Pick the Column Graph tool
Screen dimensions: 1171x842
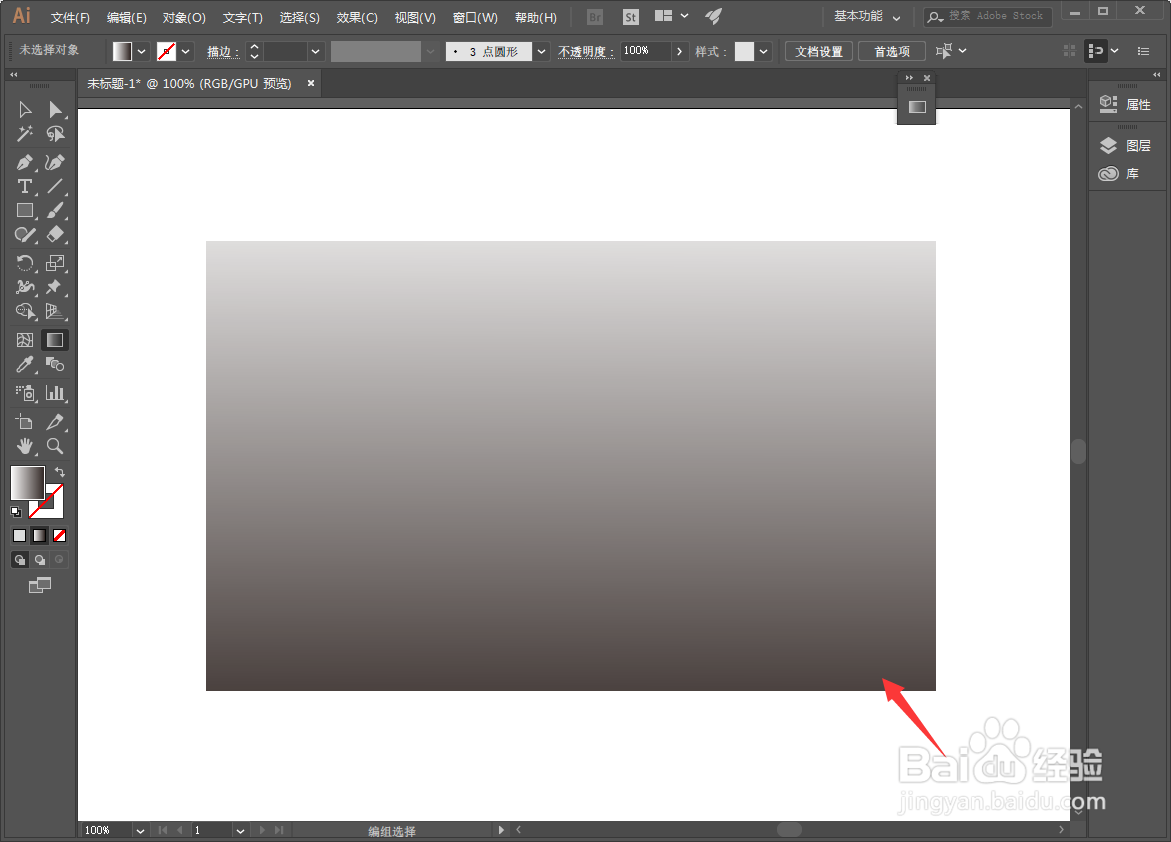click(55, 393)
